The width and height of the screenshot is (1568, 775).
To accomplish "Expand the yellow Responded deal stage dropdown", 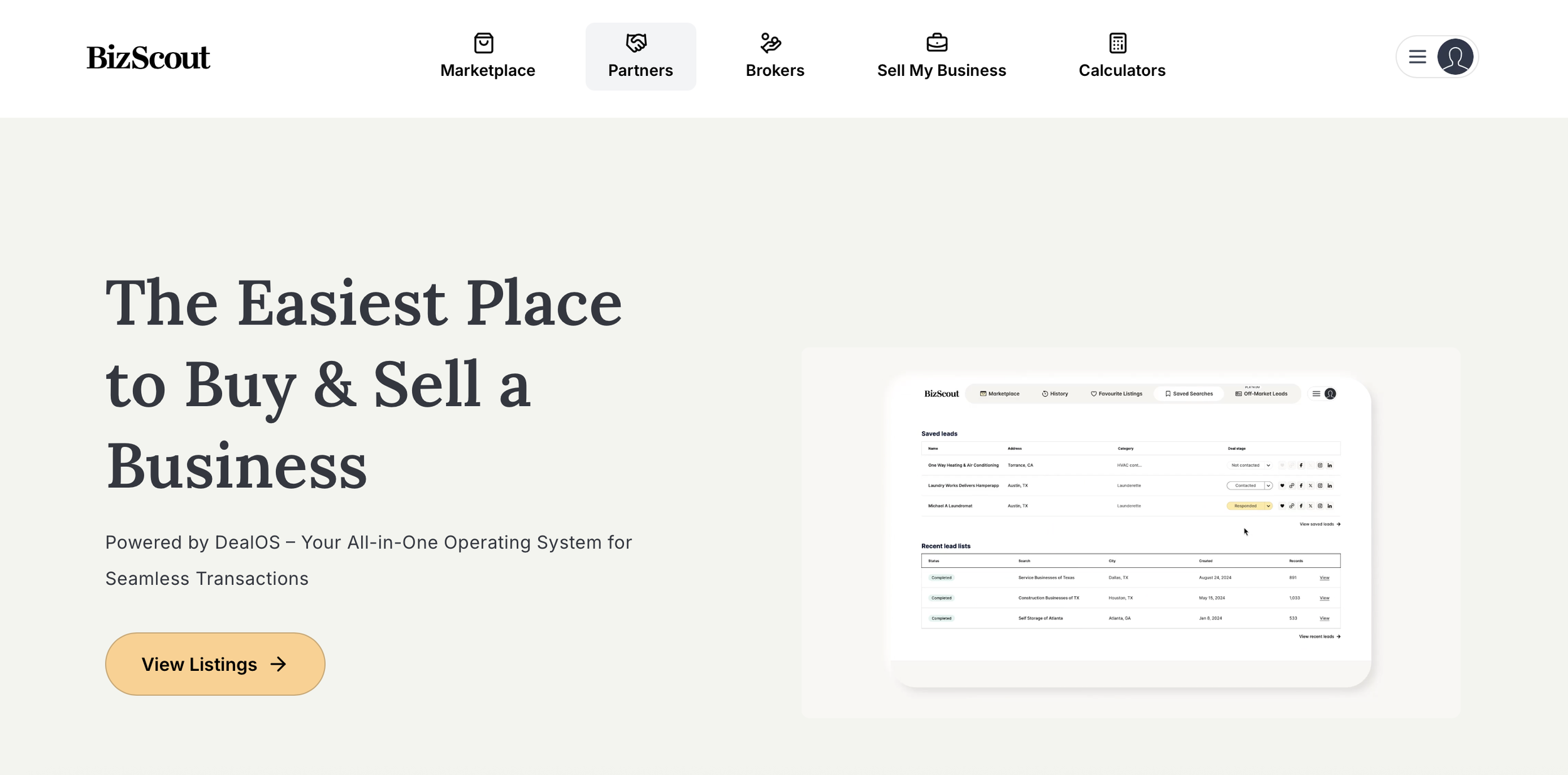I will point(1249,506).
